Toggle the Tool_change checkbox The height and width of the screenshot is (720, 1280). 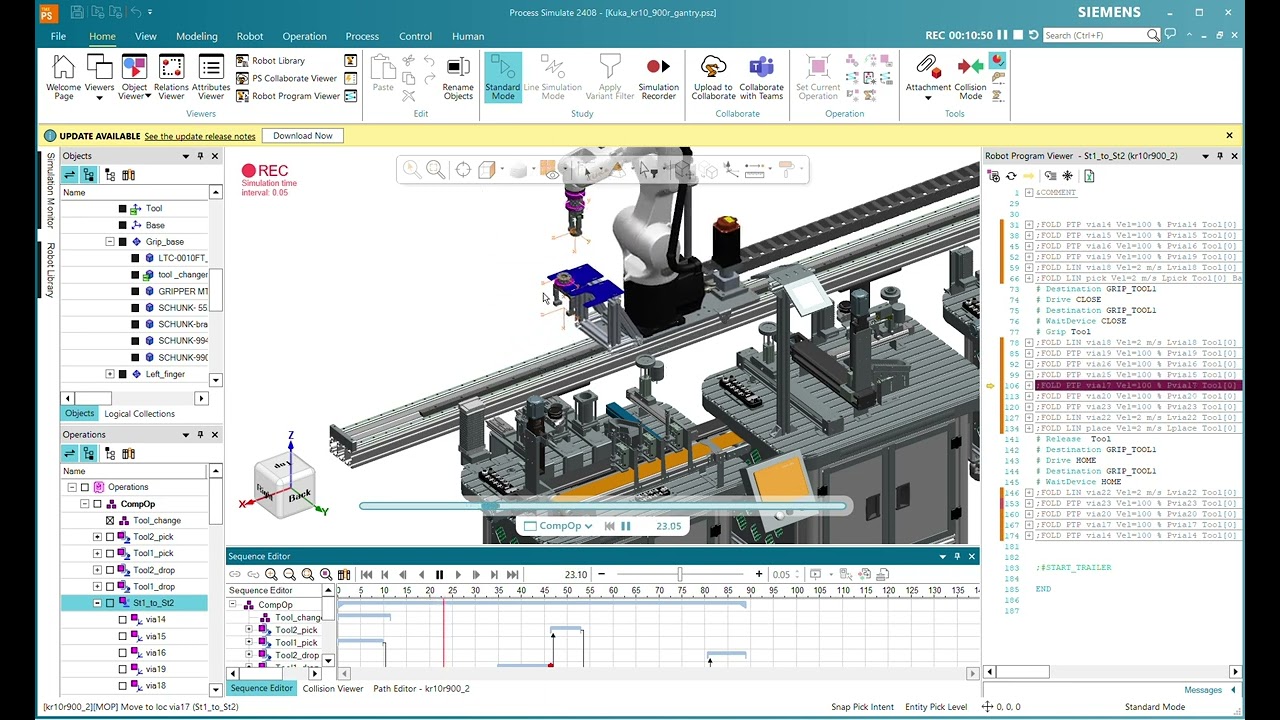coord(110,520)
